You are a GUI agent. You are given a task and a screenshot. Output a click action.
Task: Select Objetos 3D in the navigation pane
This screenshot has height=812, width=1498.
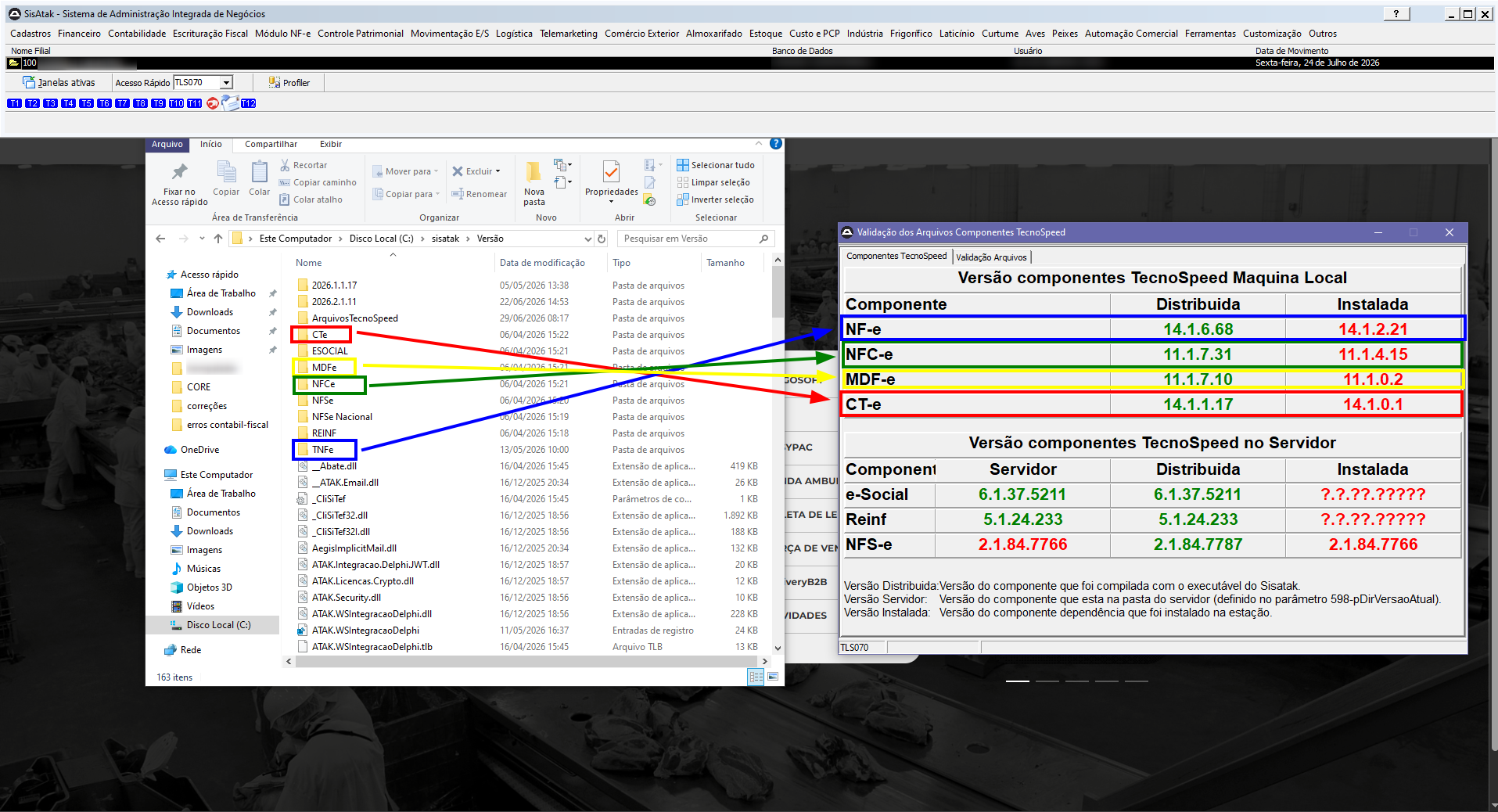tap(209, 587)
